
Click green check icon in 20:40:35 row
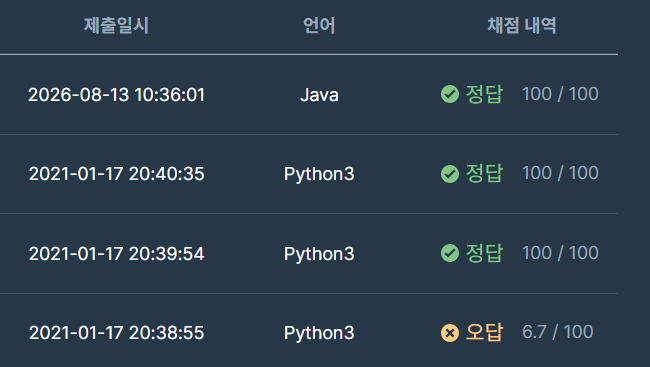pyautogui.click(x=450, y=174)
